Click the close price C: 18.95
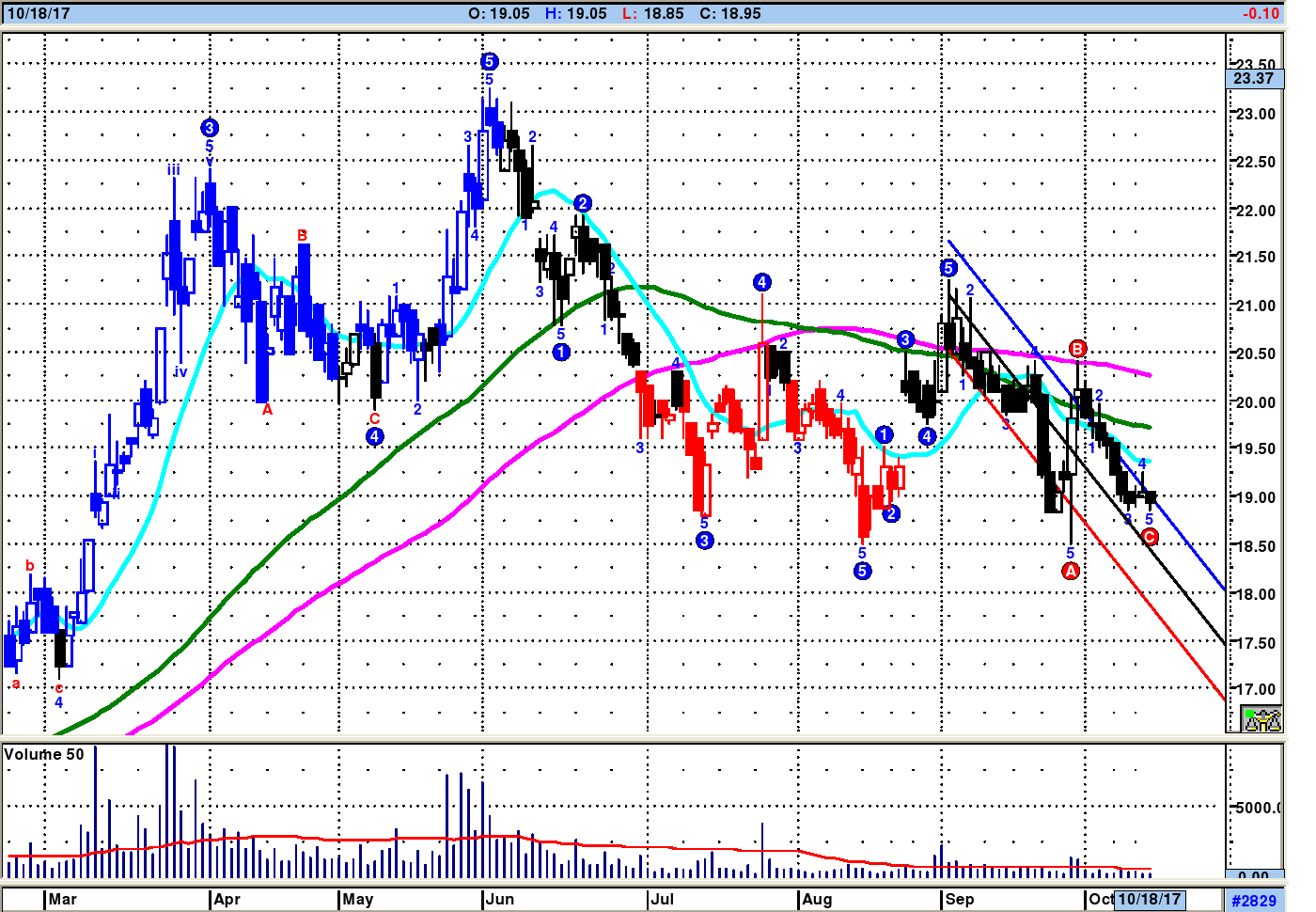This screenshot has height=912, width=1316. (x=730, y=13)
